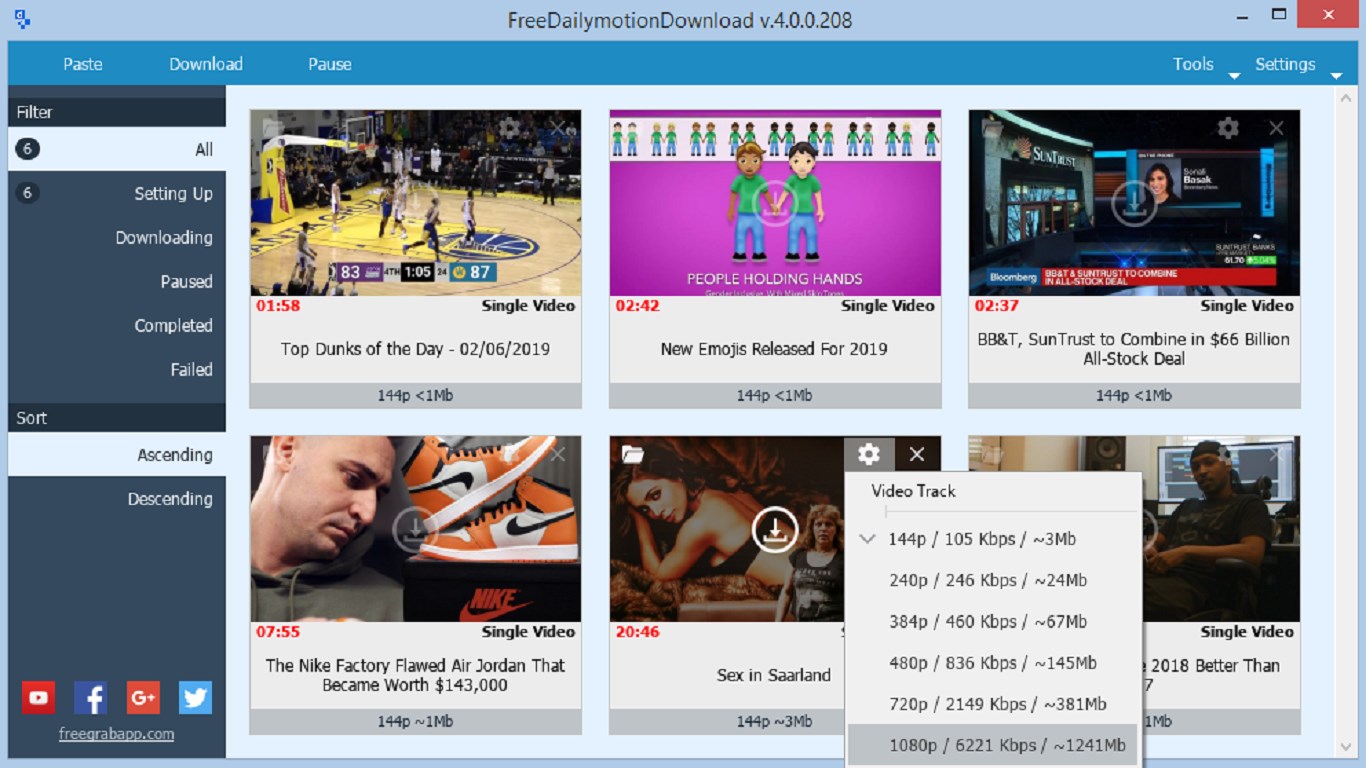This screenshot has width=1366, height=768.
Task: Choose the 384p / 460 Kbps video track
Action: pos(992,622)
